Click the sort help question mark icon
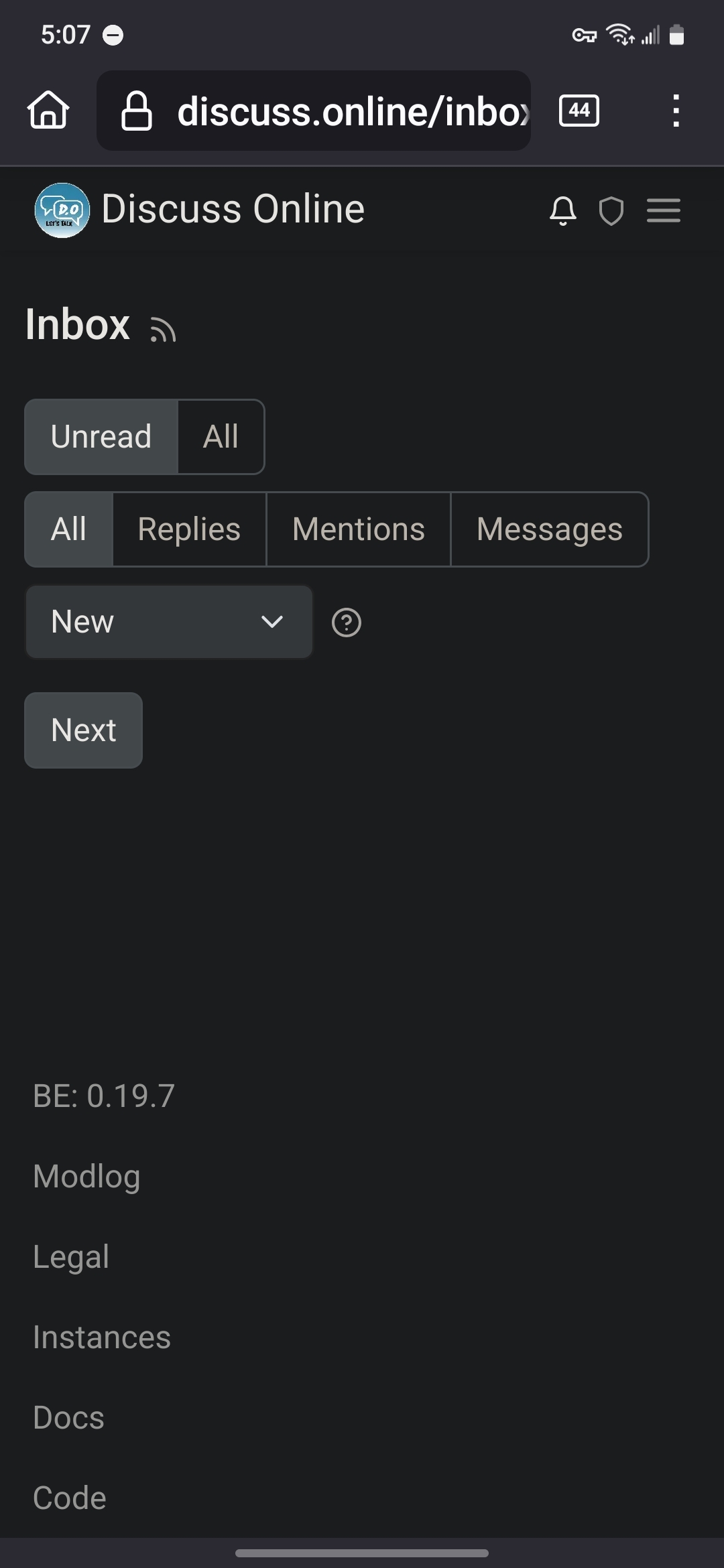The image size is (724, 1568). click(347, 623)
